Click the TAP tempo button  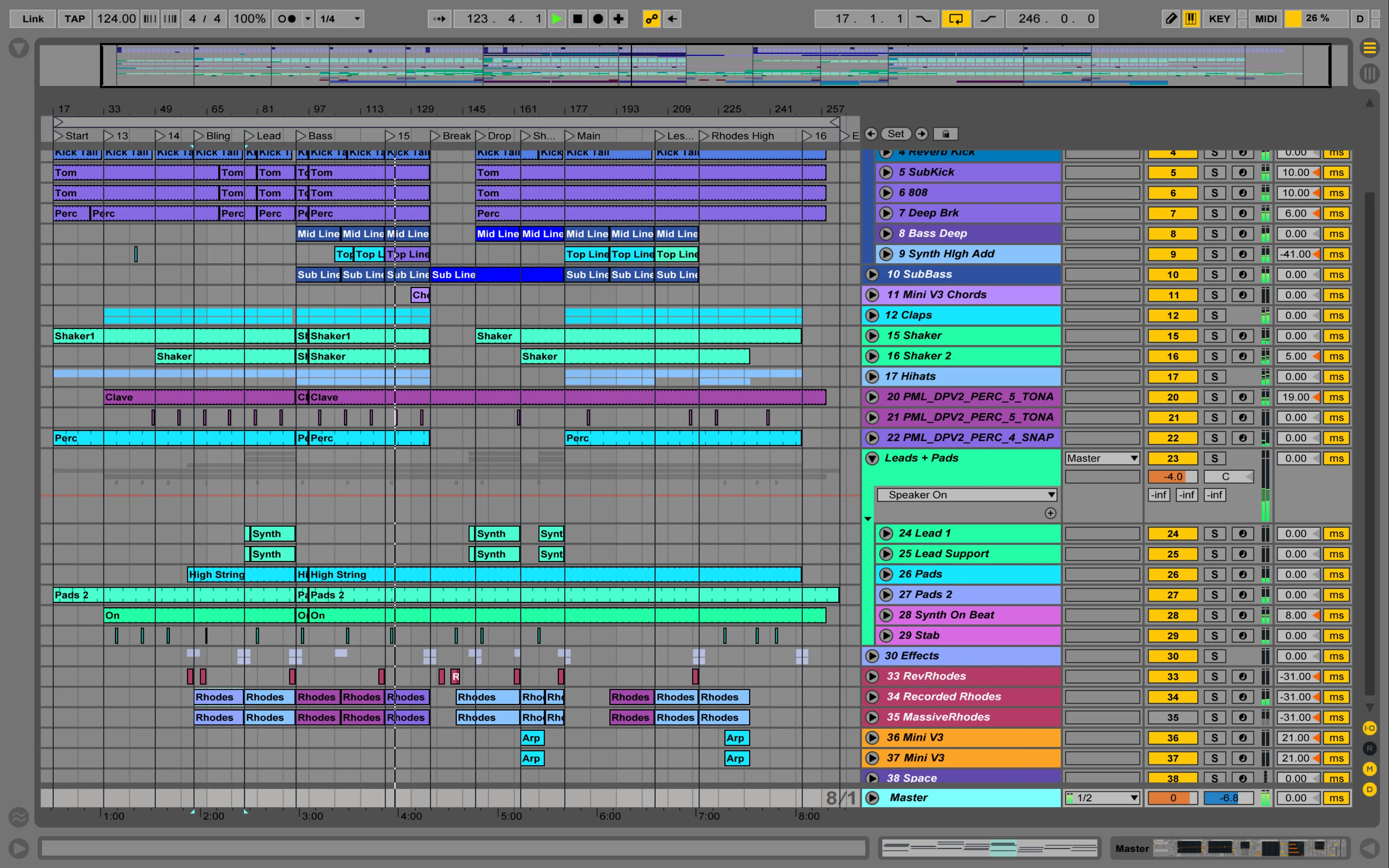[x=74, y=19]
